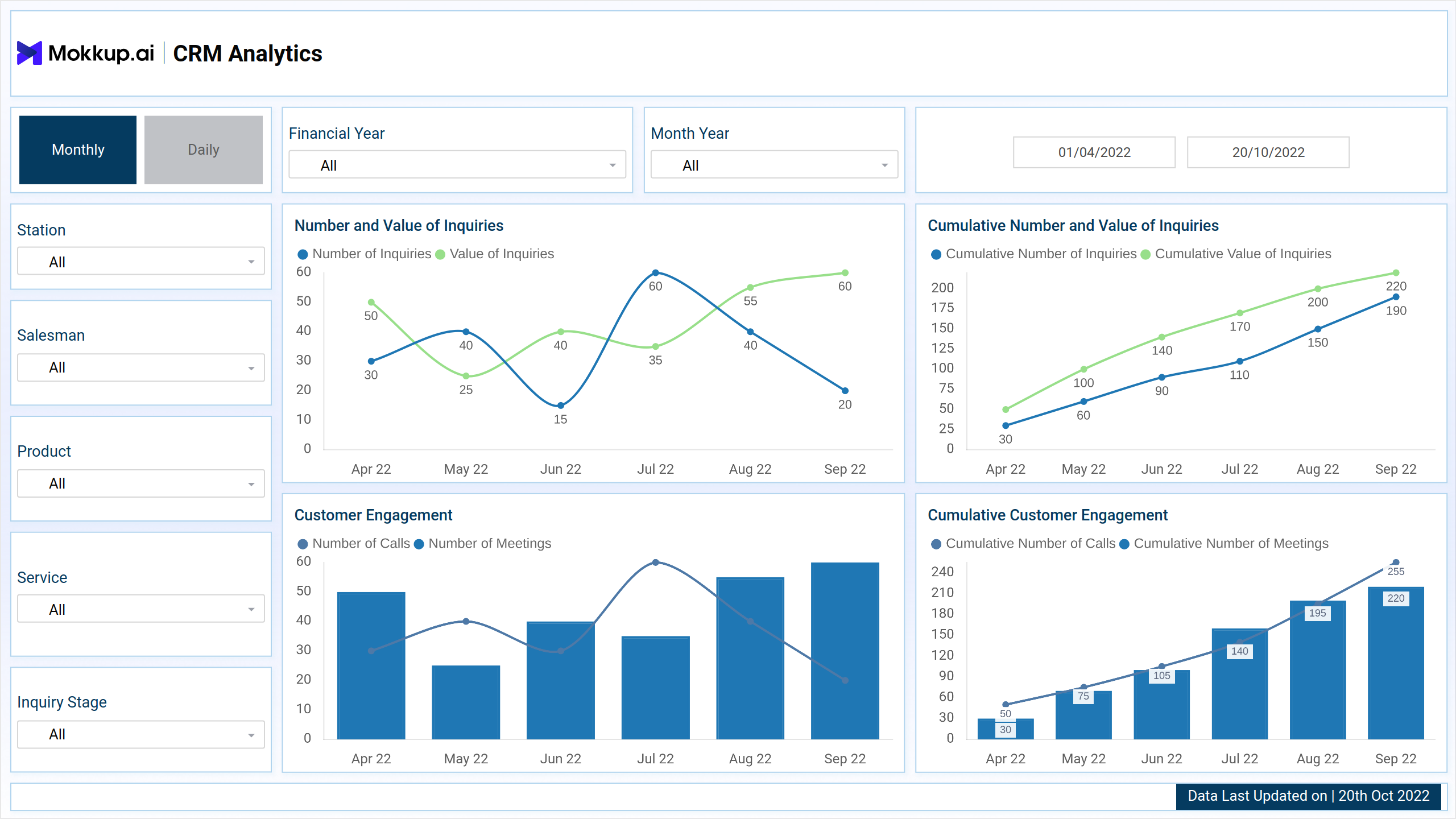Click the start date field 01/04/2022
The width and height of the screenshot is (1456, 819).
[x=1094, y=152]
